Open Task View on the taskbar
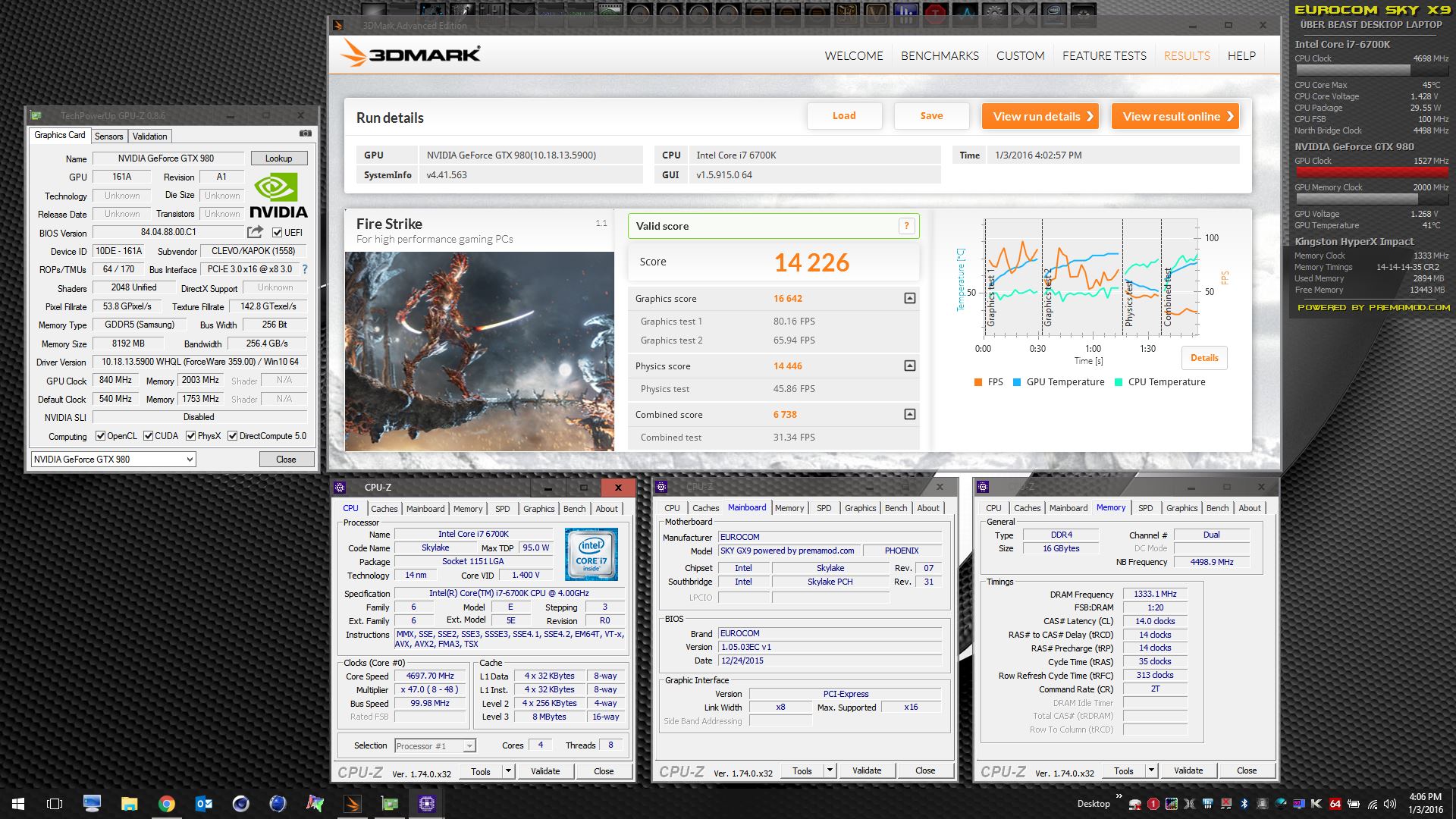Image resolution: width=1456 pixels, height=819 pixels. pyautogui.click(x=55, y=804)
